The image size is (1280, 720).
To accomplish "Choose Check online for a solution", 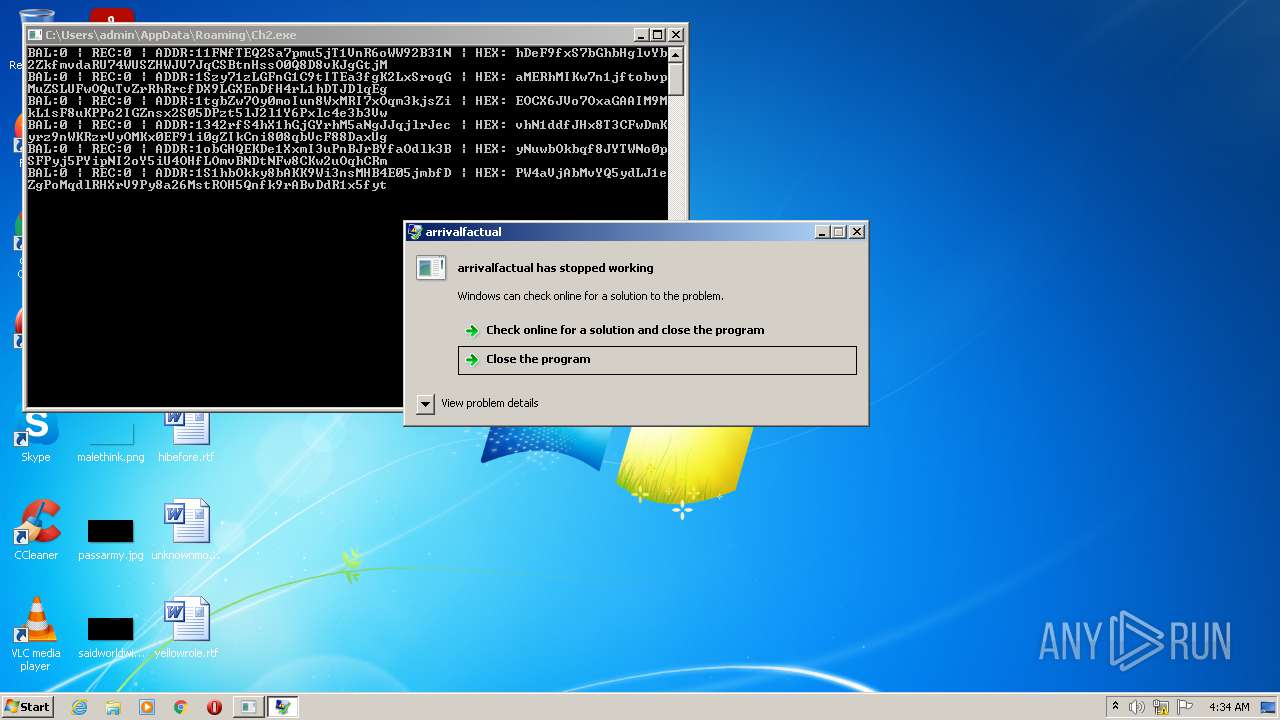I will tap(625, 330).
